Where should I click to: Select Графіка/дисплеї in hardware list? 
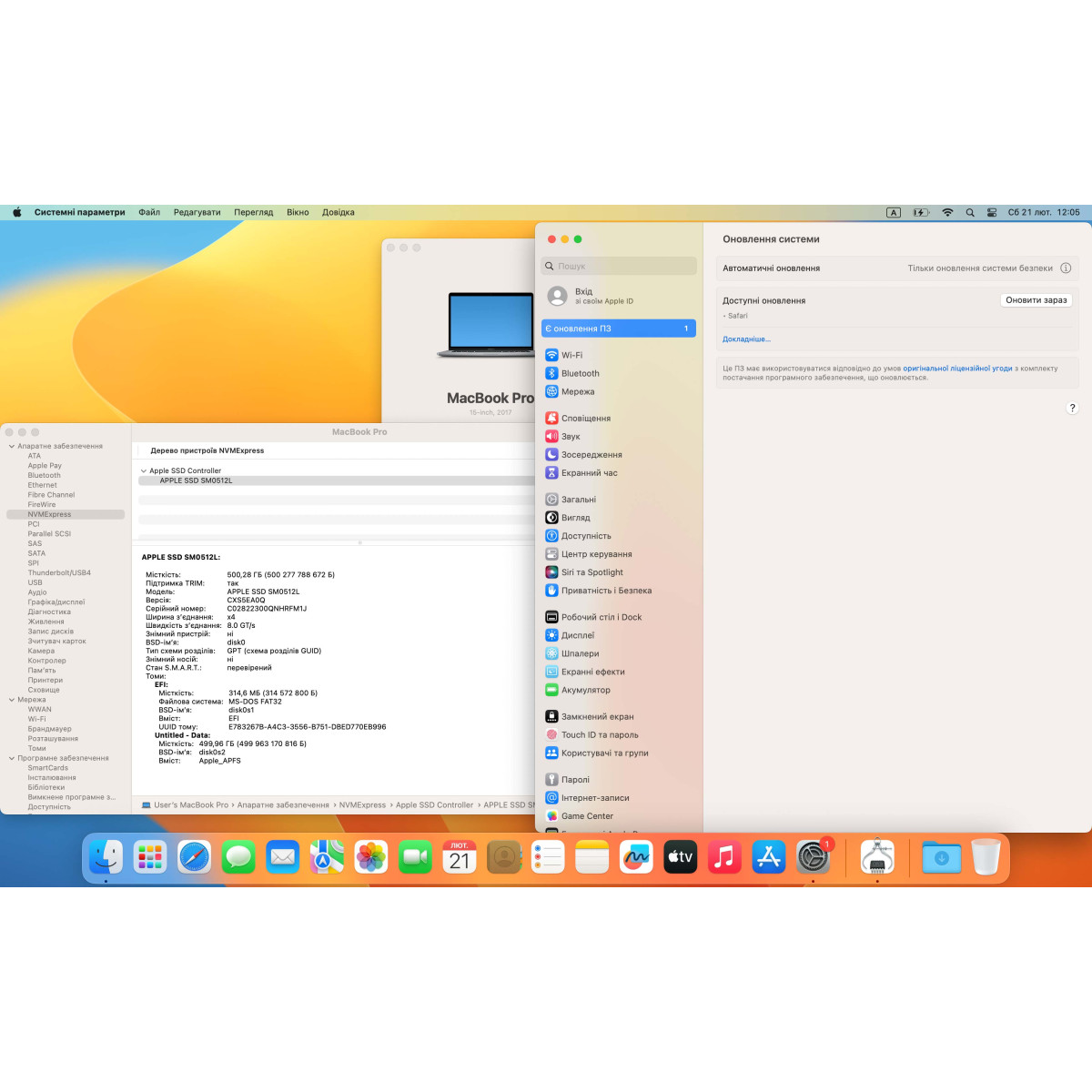click(x=56, y=602)
